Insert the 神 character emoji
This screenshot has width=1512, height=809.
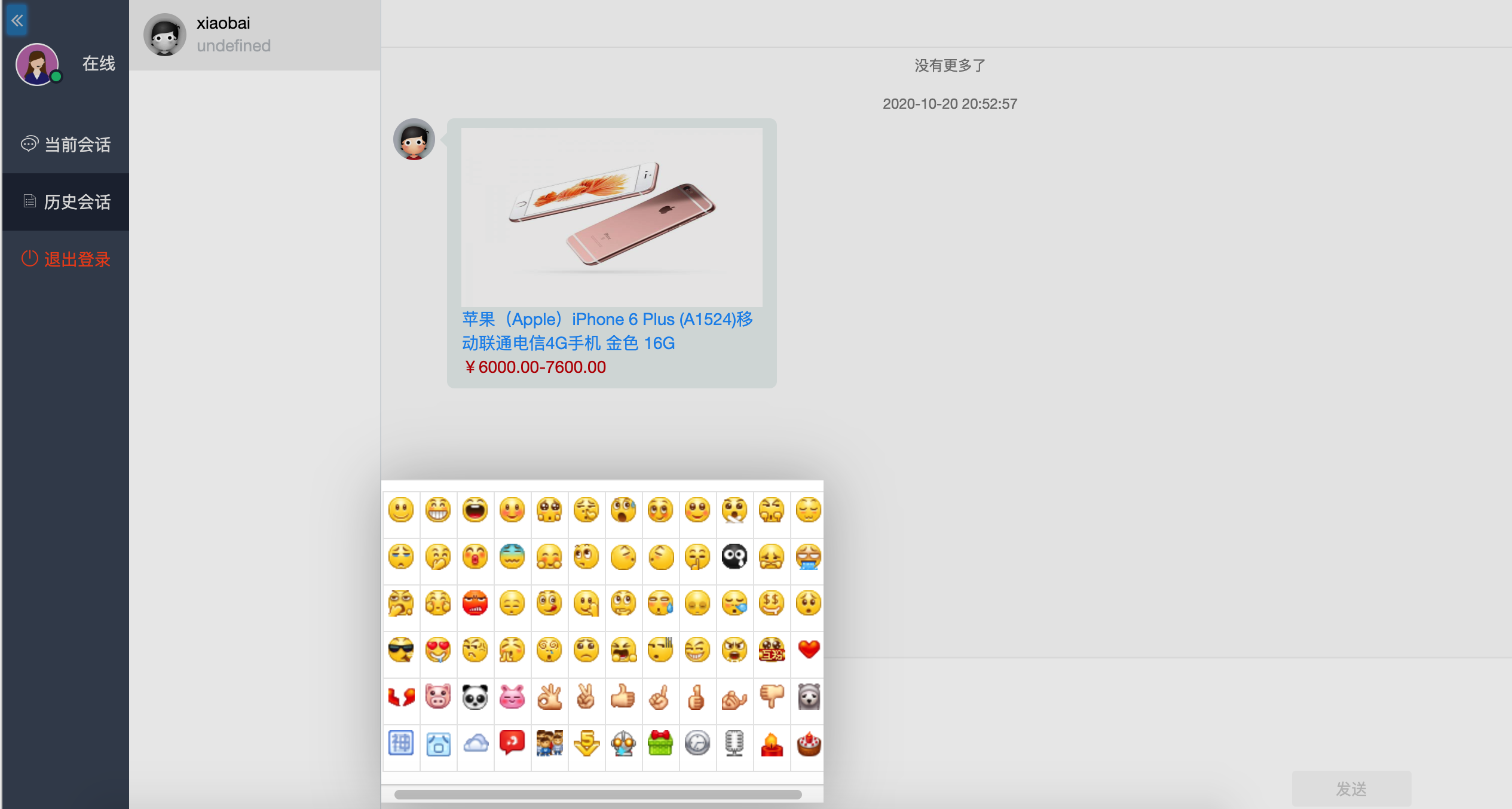tap(401, 743)
